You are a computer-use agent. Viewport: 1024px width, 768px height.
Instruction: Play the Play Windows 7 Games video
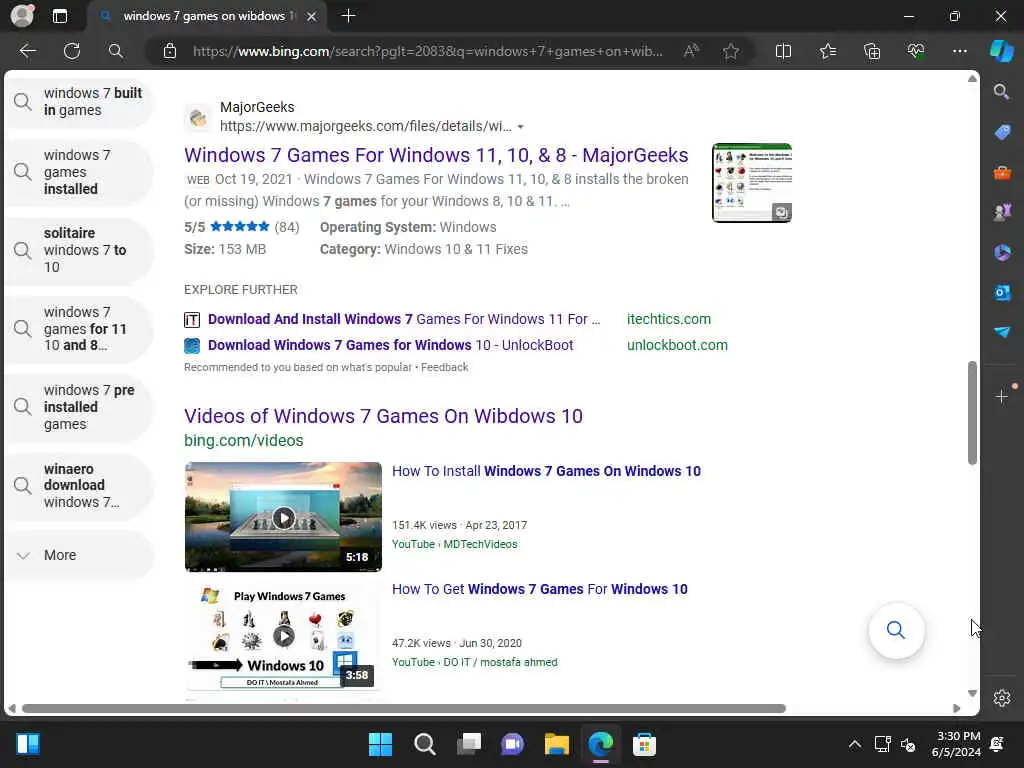pyautogui.click(x=283, y=635)
